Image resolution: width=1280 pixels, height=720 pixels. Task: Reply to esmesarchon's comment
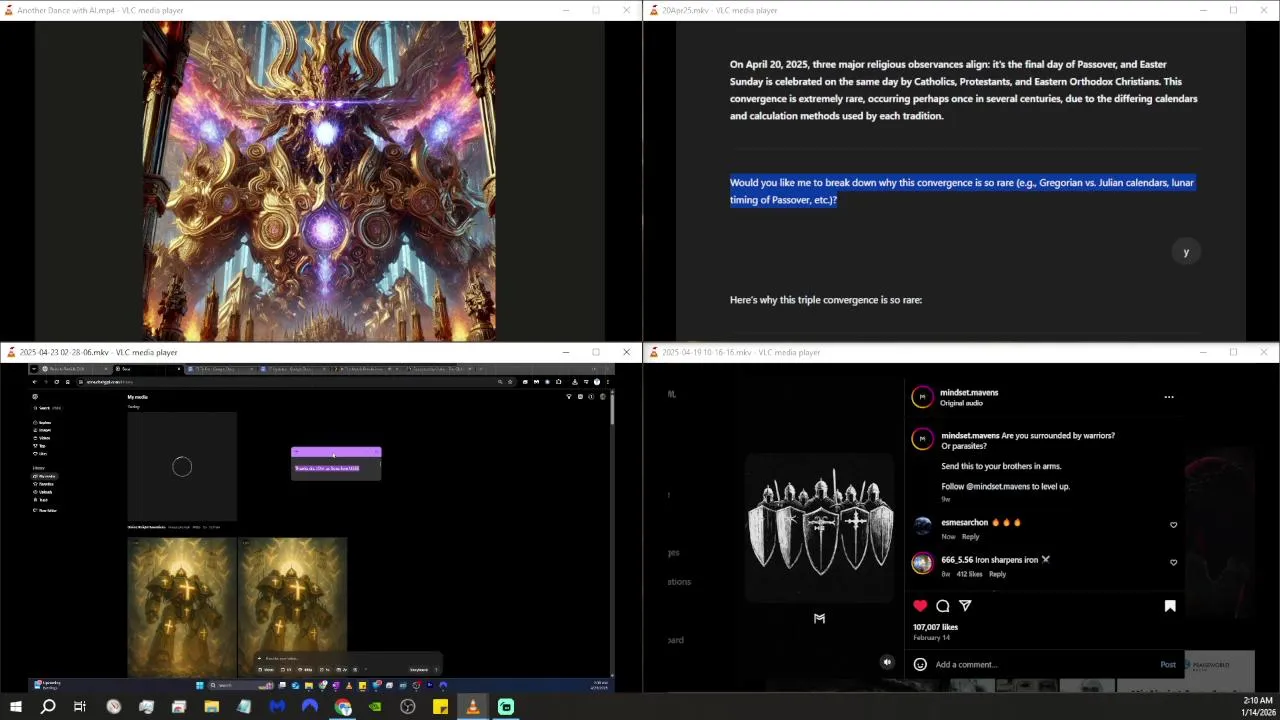coord(971,537)
